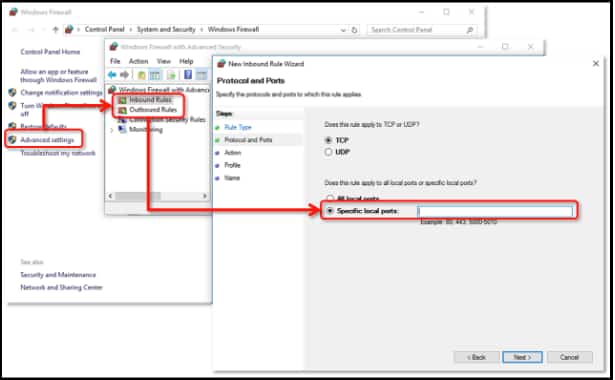Select the TCP radio button
Viewport: 615px width, 380px height.
click(x=328, y=140)
